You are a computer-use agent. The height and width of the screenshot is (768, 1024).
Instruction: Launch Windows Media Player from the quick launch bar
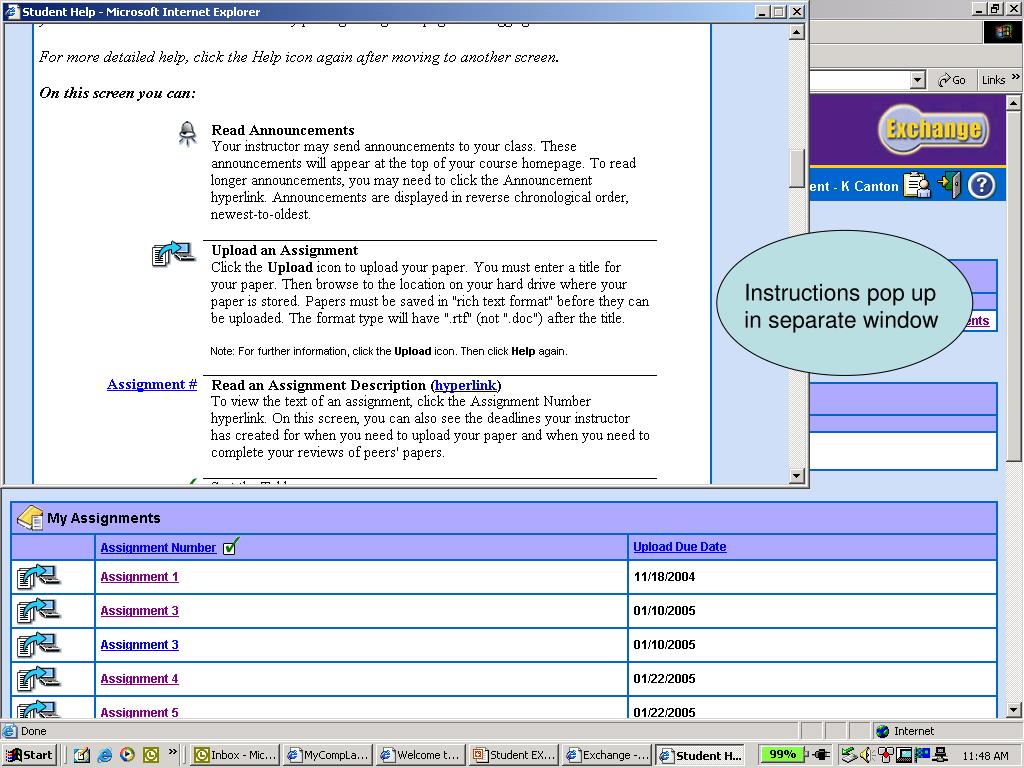(x=127, y=755)
